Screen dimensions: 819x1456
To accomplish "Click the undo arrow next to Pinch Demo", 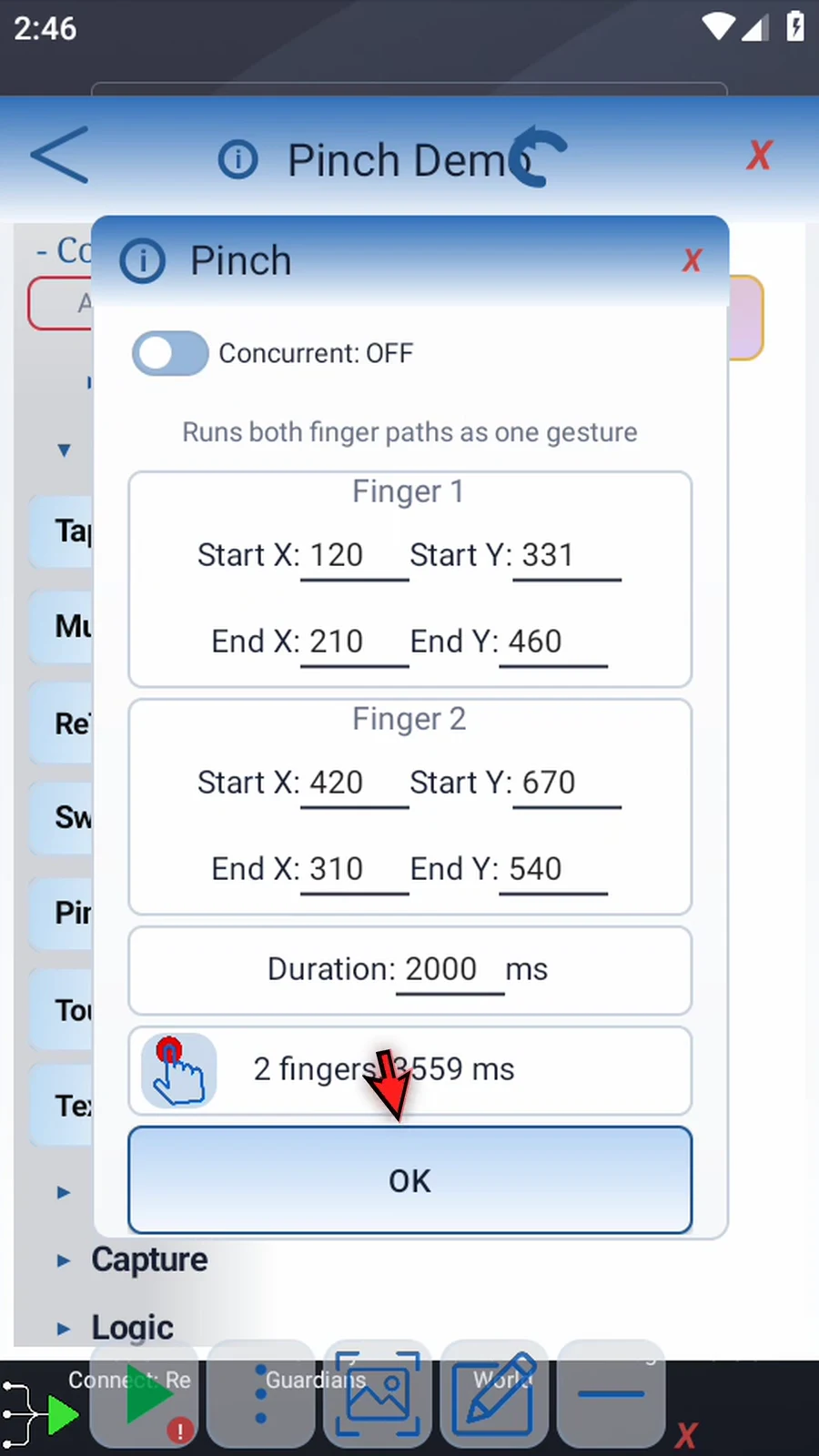I will click(539, 157).
